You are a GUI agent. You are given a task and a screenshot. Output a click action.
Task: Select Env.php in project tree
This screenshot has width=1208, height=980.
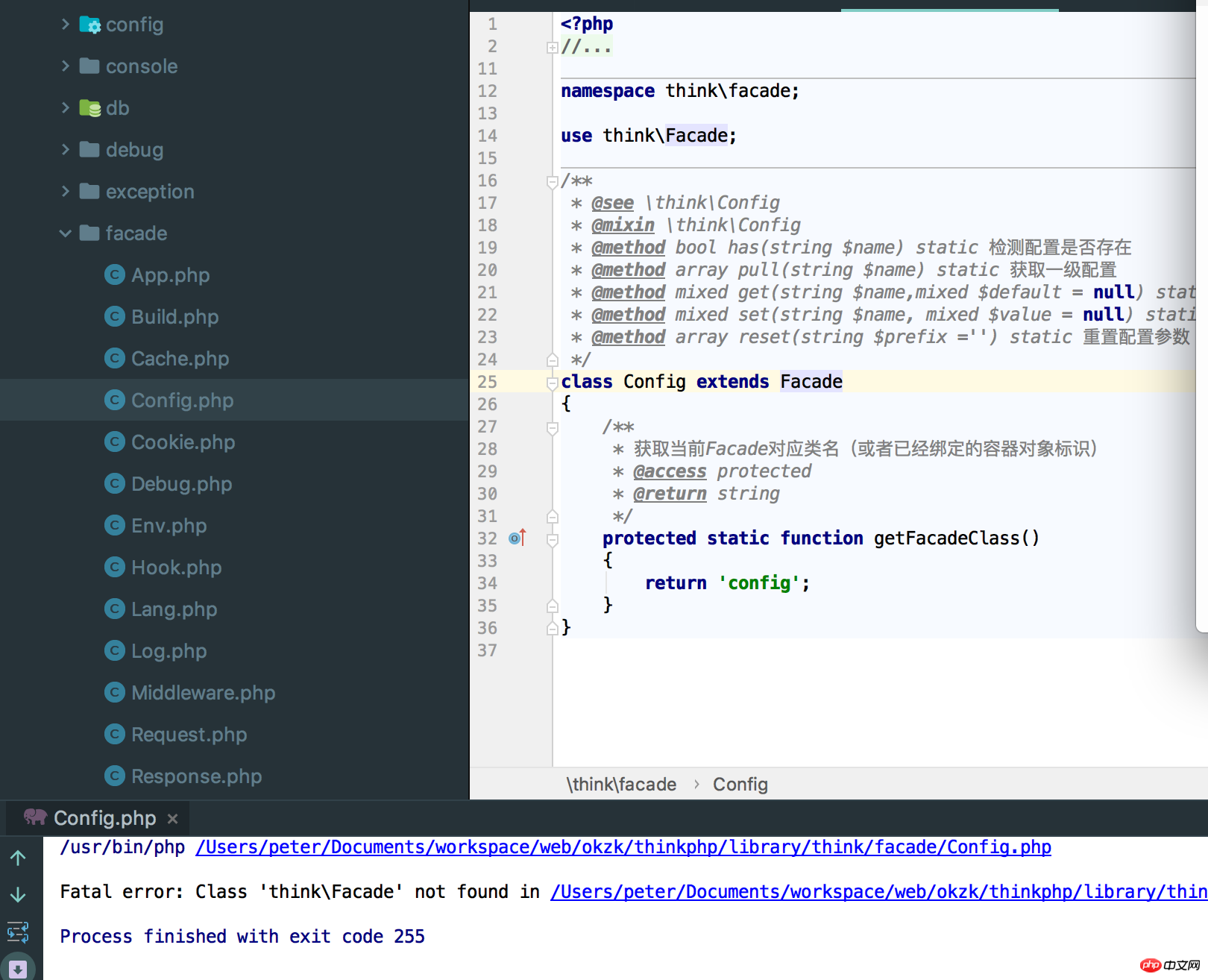click(169, 526)
